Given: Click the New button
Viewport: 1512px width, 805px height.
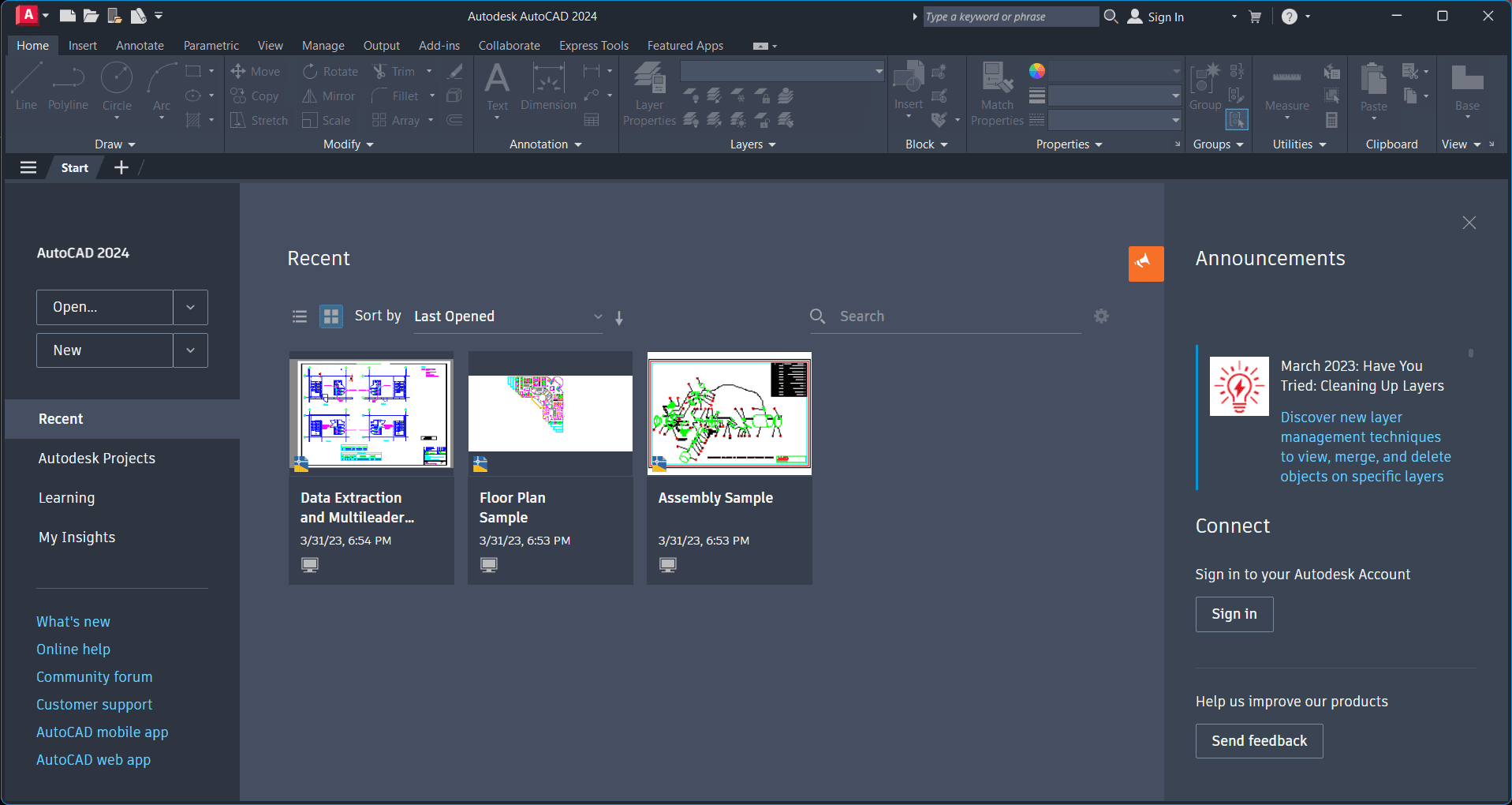Looking at the screenshot, I should [x=104, y=350].
